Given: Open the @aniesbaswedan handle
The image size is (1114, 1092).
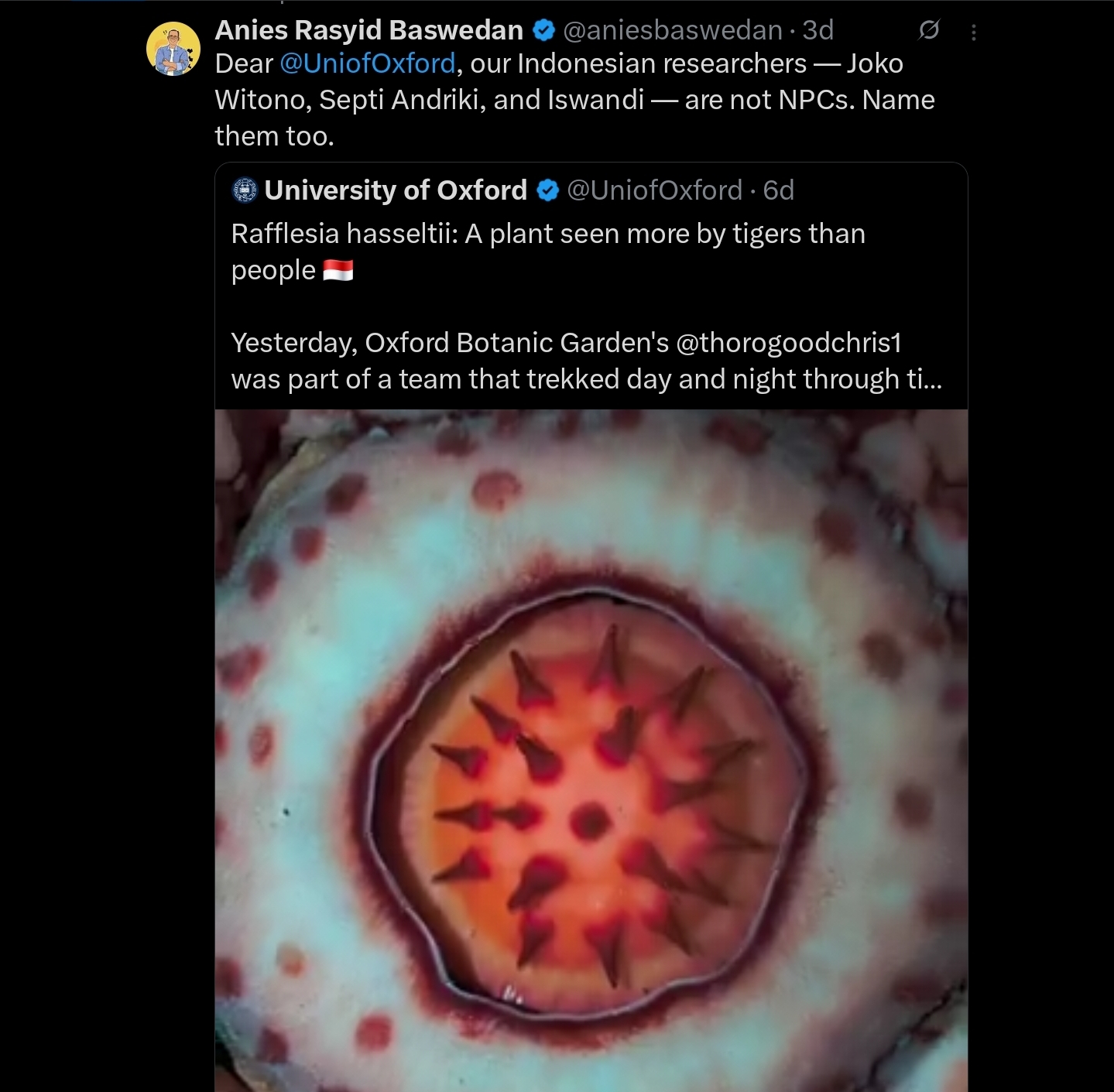Looking at the screenshot, I should pos(672,30).
